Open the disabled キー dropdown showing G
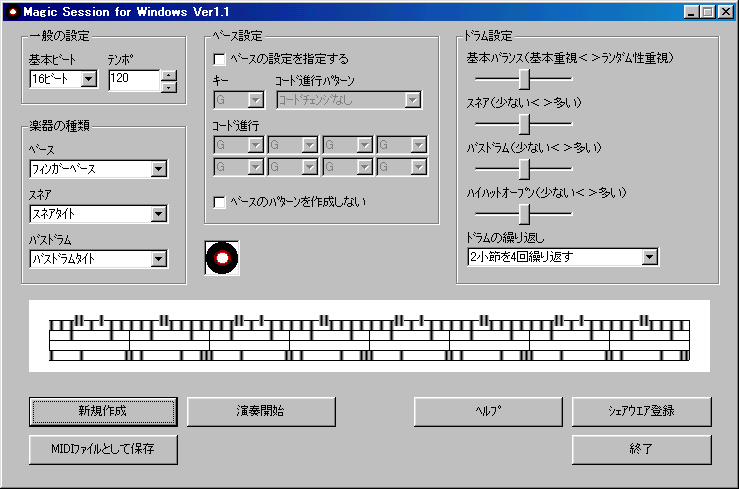 239,100
